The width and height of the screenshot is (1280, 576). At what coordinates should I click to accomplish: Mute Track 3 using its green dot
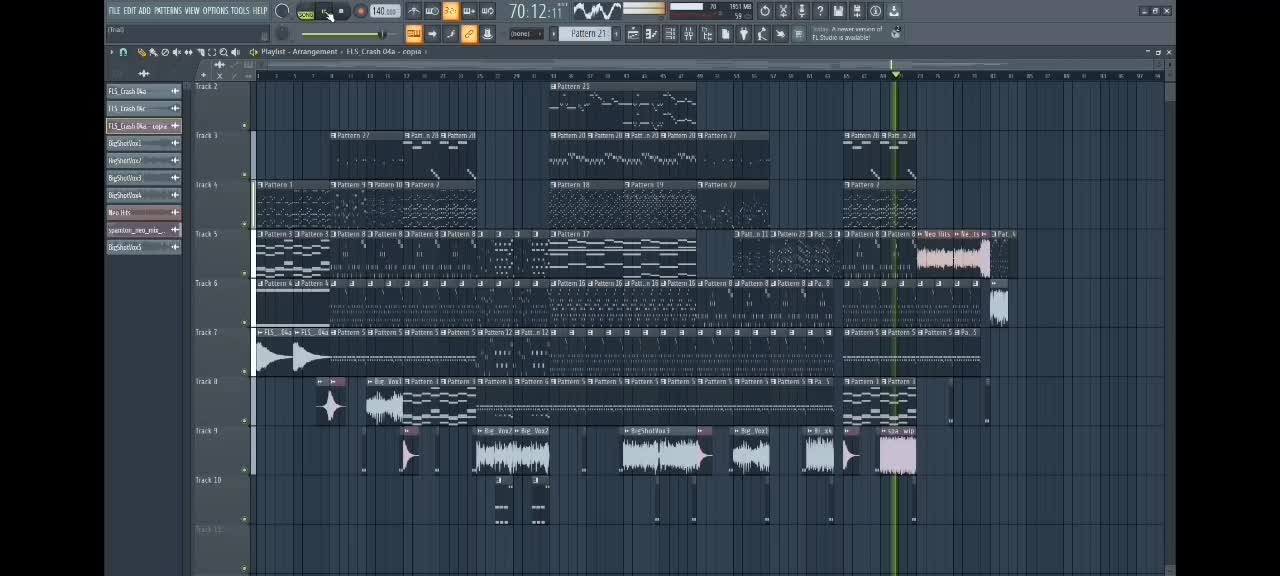tap(244, 175)
